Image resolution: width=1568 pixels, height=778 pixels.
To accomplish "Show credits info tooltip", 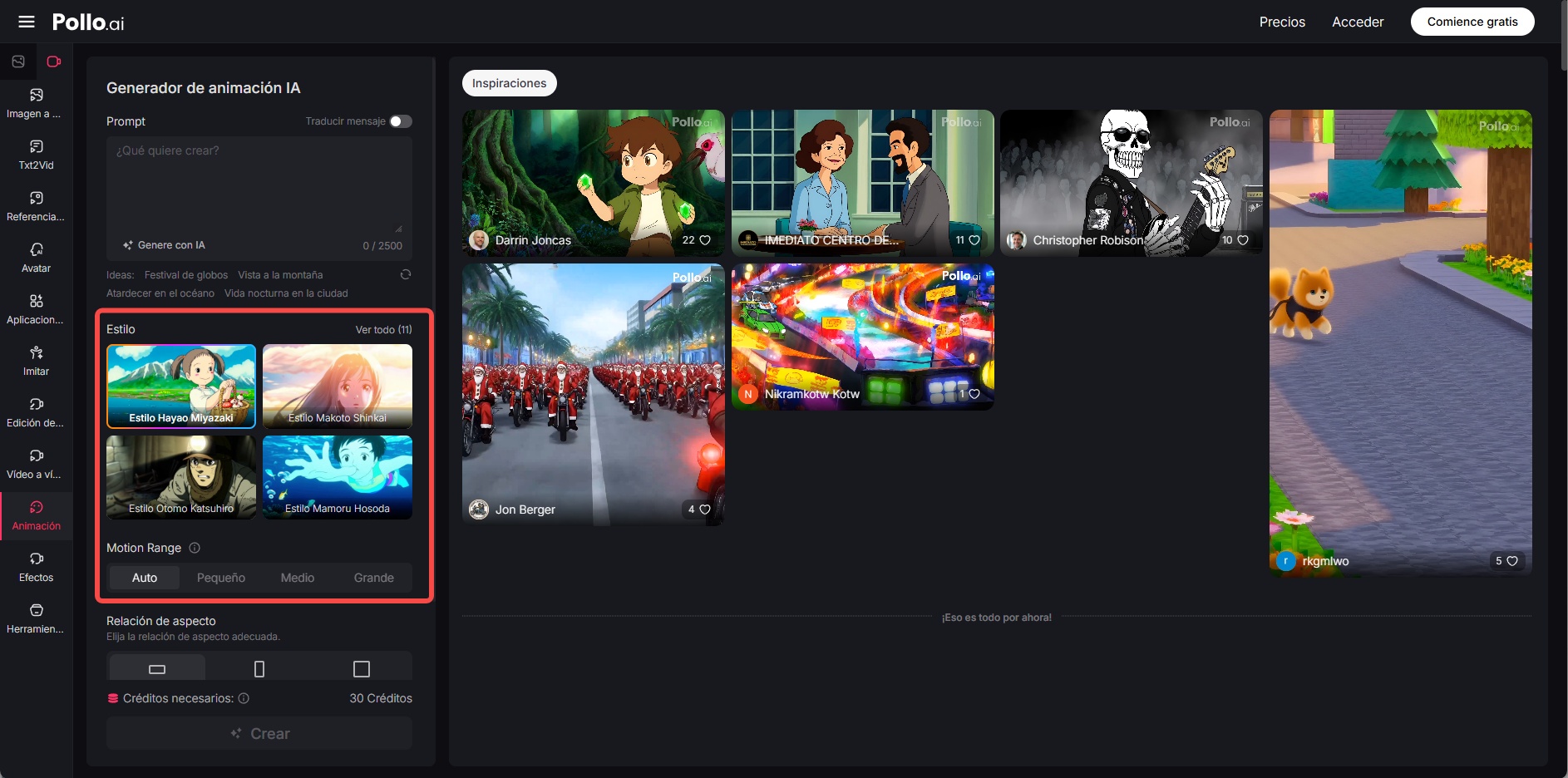I will coord(244,698).
